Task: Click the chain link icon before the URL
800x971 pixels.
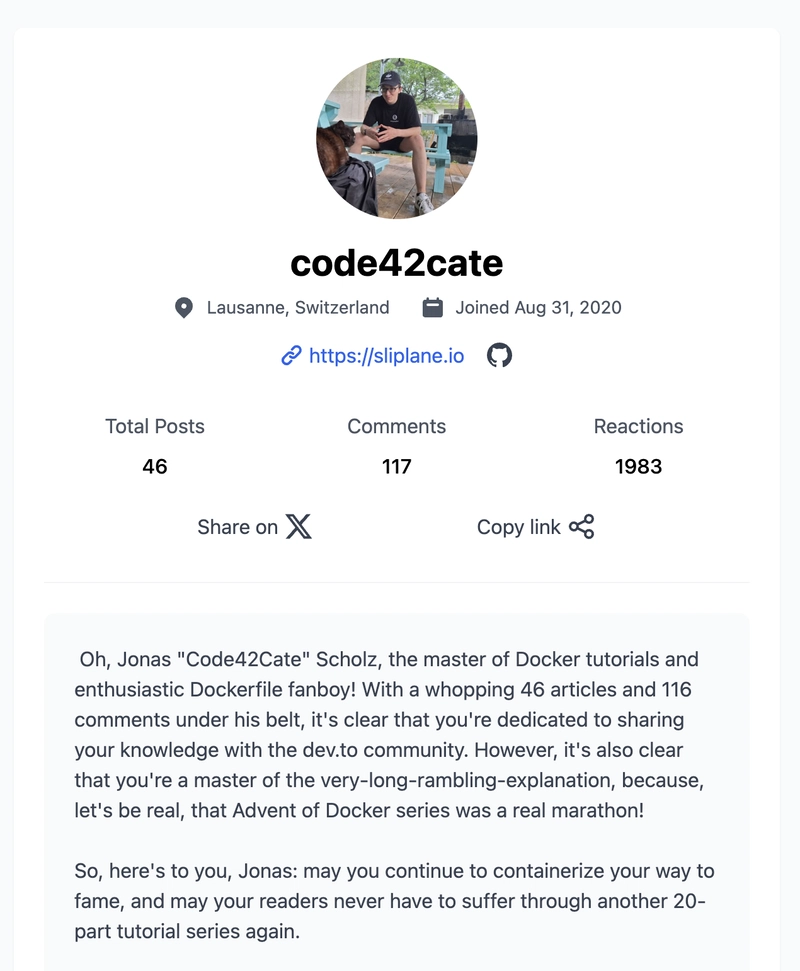Action: [x=291, y=355]
